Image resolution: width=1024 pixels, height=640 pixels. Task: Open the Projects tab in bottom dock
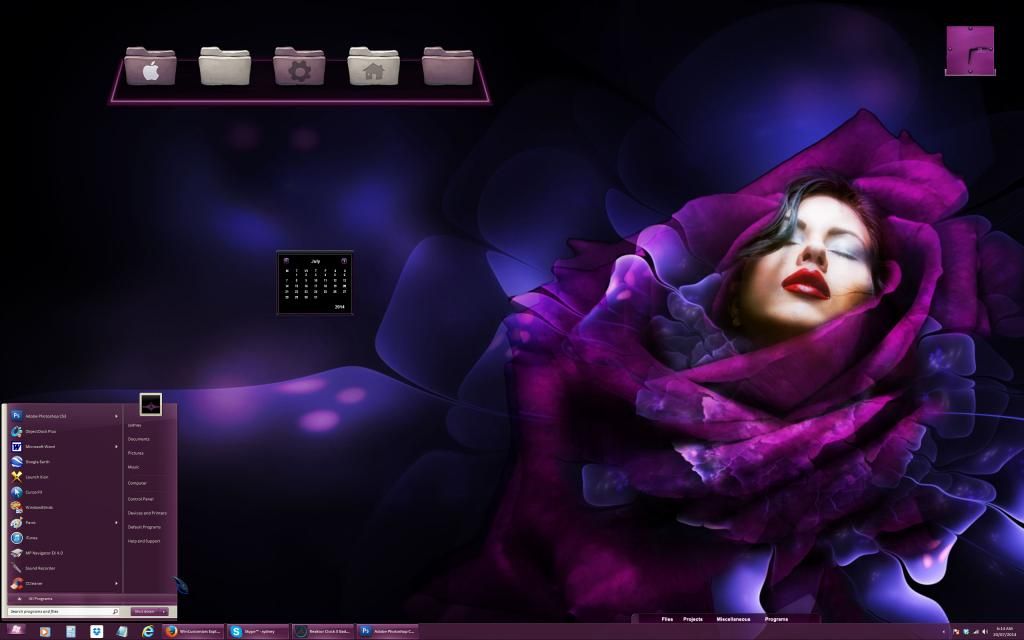[693, 619]
